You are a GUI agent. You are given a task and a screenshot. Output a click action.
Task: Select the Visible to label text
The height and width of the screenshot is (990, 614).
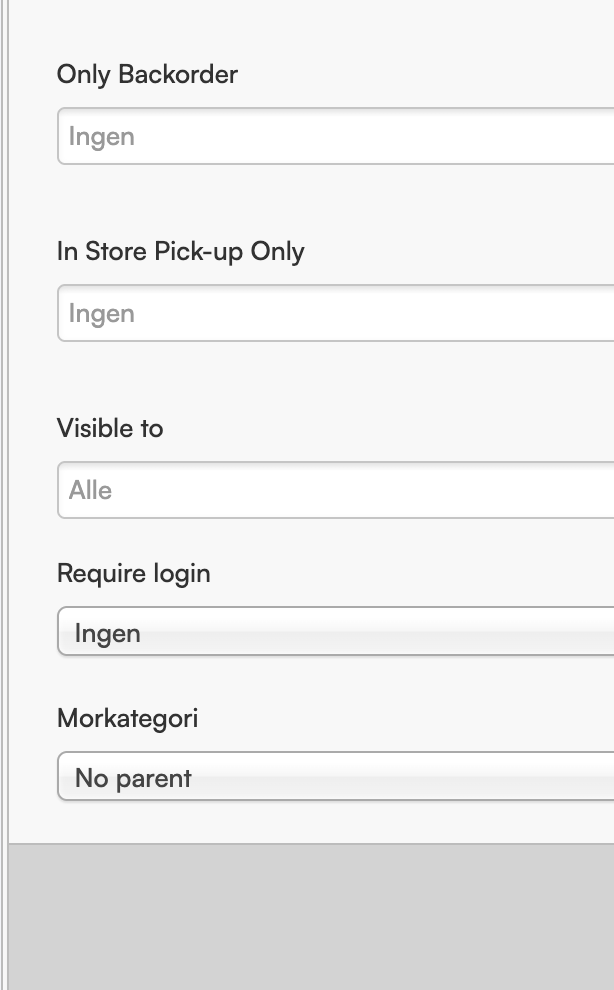pos(110,428)
